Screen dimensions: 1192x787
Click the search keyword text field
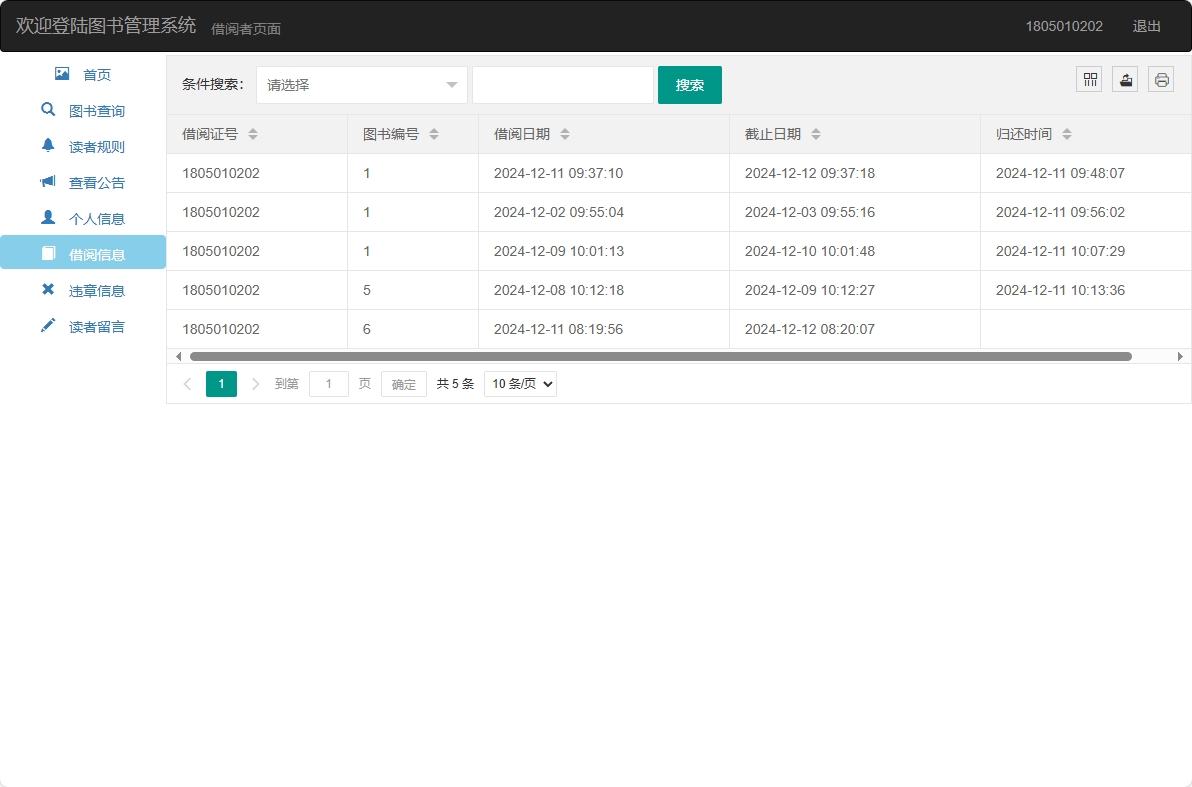(x=562, y=85)
